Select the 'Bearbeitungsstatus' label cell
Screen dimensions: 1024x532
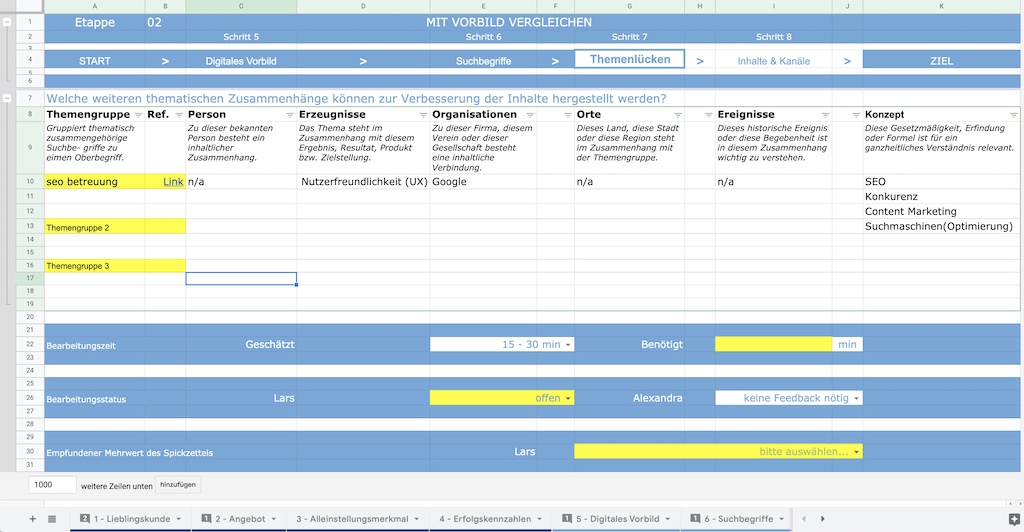(95, 398)
